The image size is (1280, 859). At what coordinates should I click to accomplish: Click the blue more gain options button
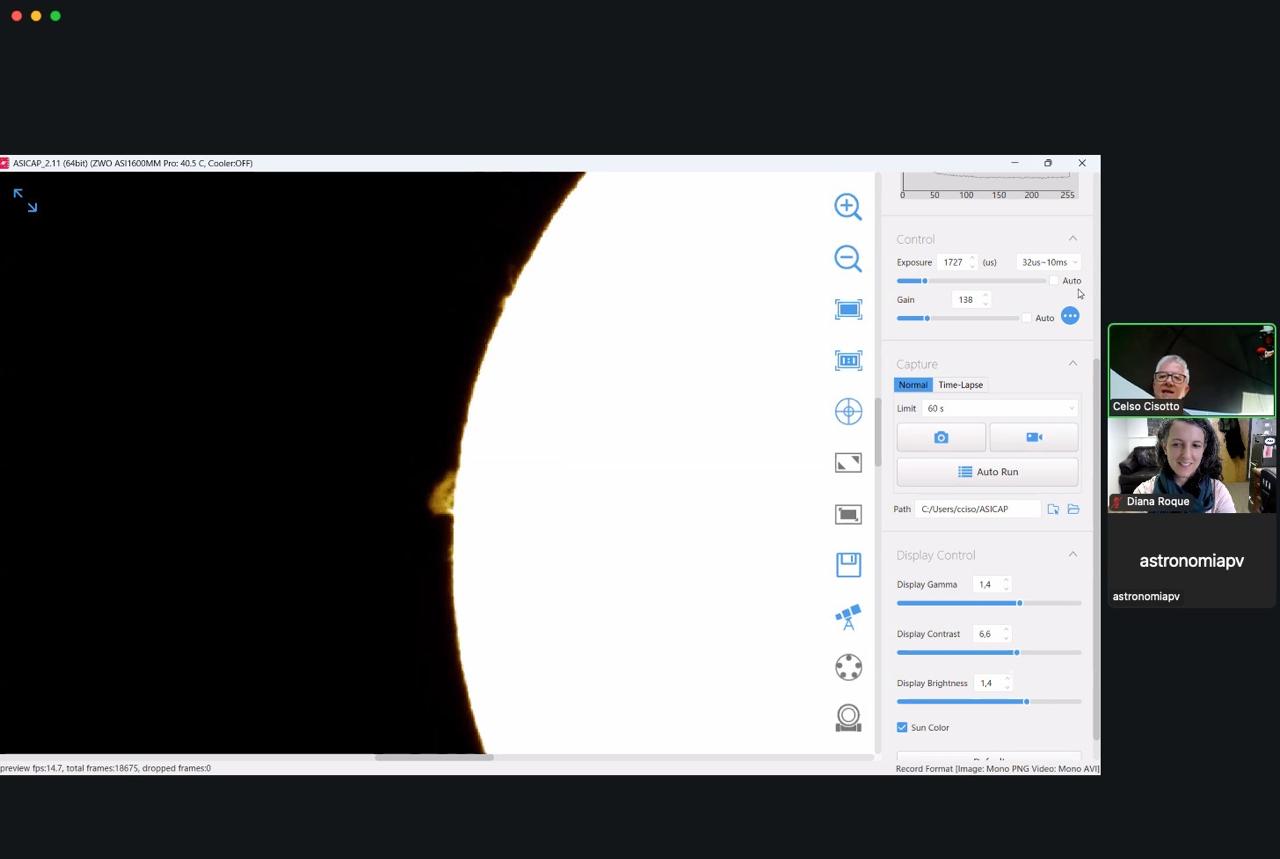click(x=1070, y=316)
